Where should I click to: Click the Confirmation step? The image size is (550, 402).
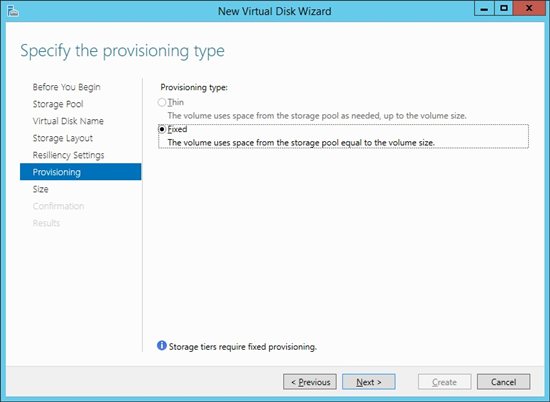[58, 206]
